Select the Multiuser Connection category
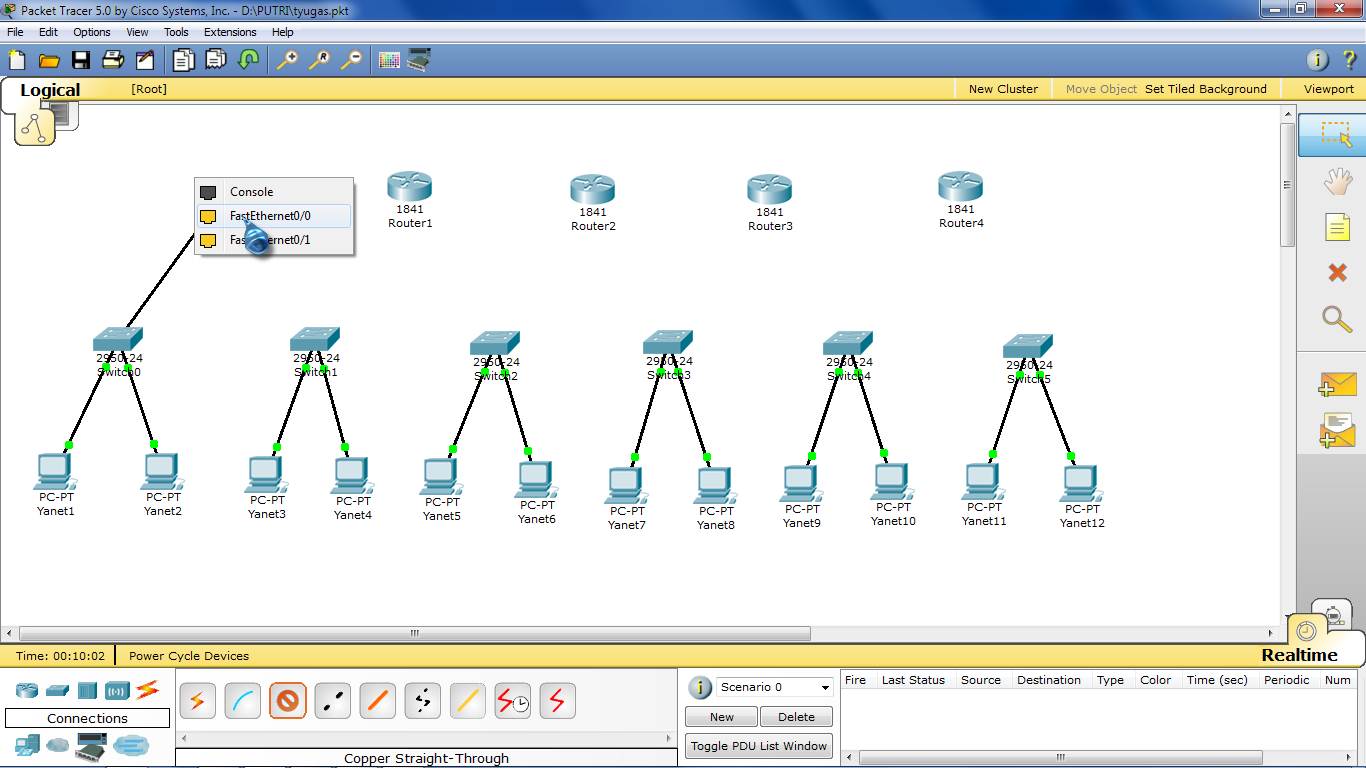Viewport: 1366px width, 768px height. pos(130,746)
